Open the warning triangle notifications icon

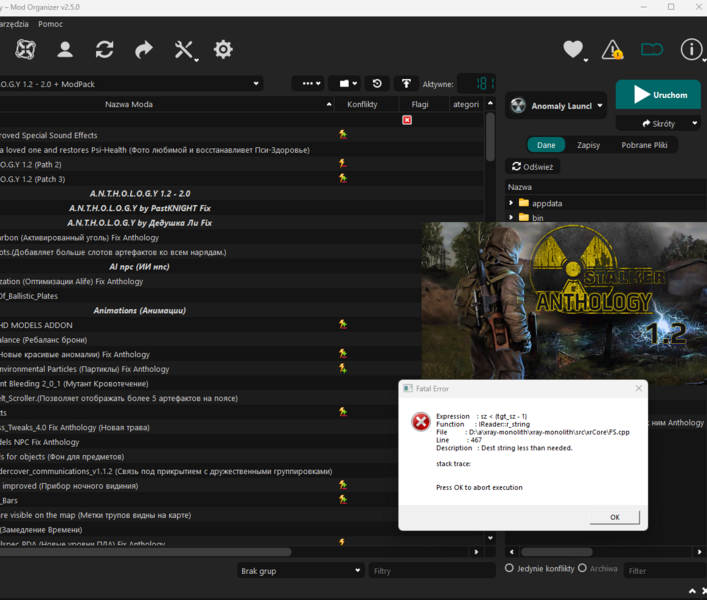coord(612,49)
